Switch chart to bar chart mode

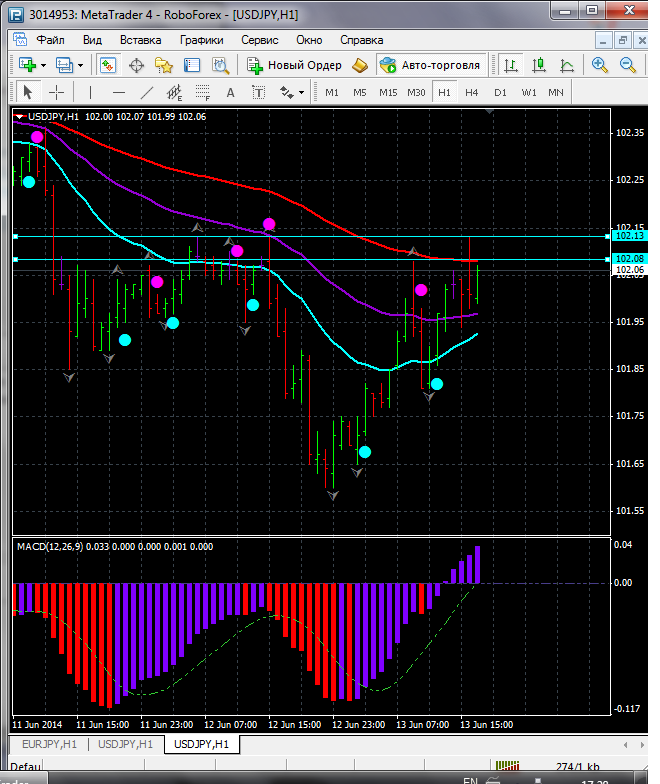click(x=512, y=65)
